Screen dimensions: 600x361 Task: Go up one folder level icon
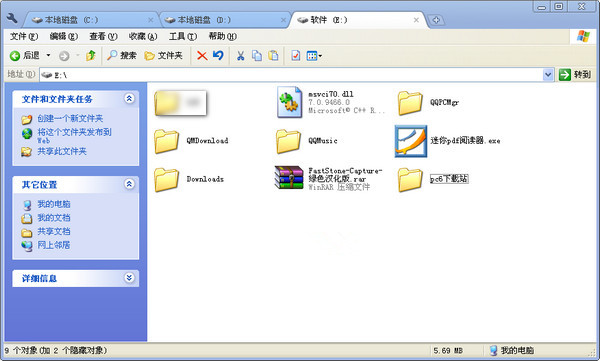click(91, 56)
